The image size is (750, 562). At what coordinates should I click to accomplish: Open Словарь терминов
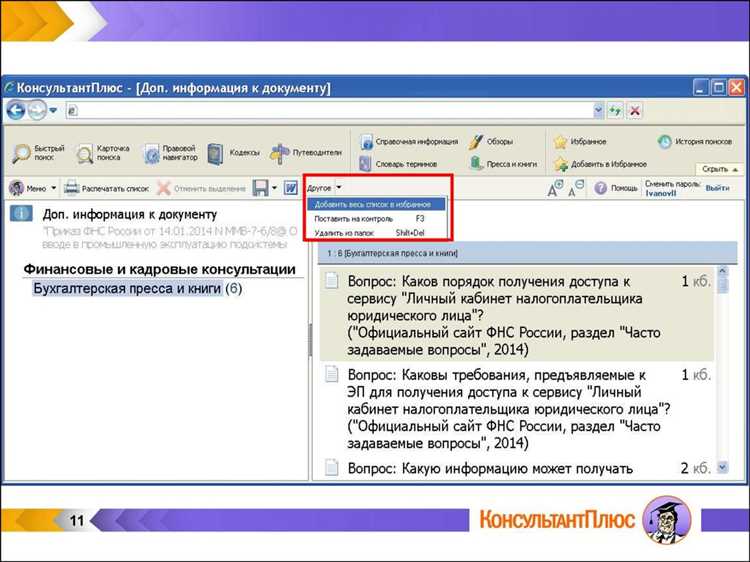(x=398, y=164)
